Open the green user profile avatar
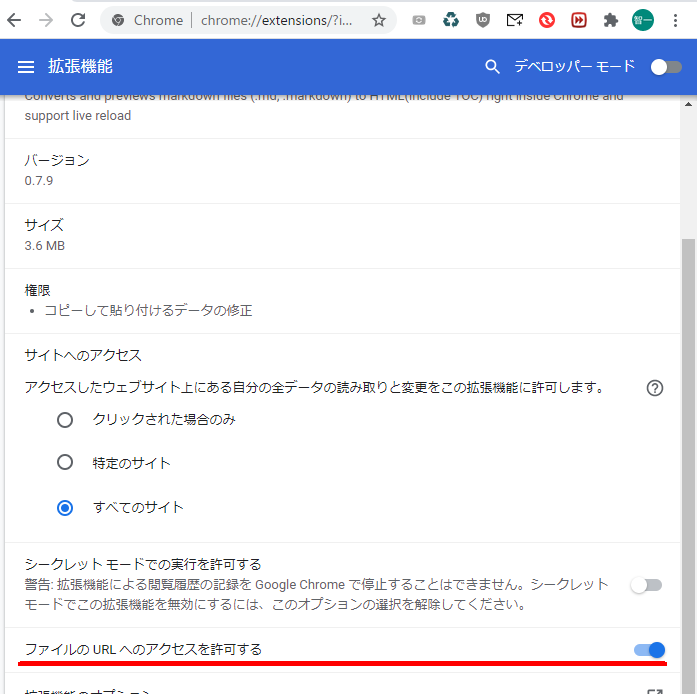 click(x=643, y=20)
